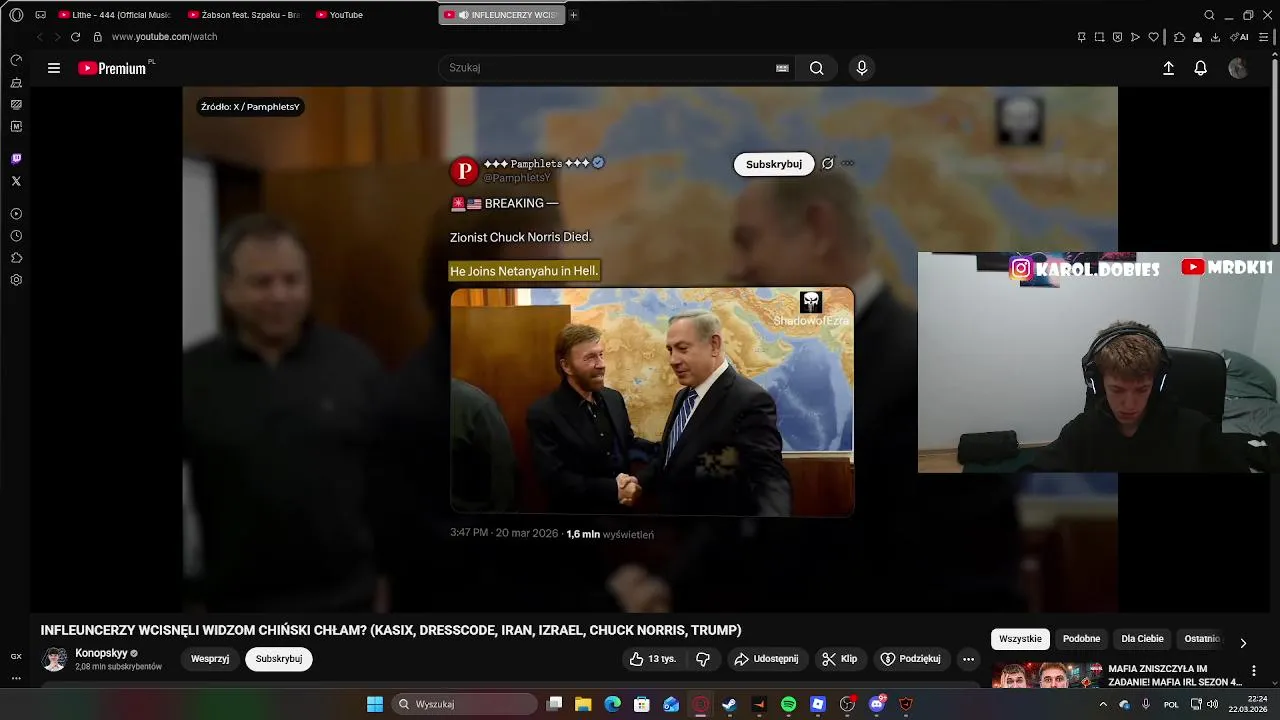Viewport: 1280px width, 720px height.
Task: Show hidden system tray icons
Action: pyautogui.click(x=1103, y=704)
